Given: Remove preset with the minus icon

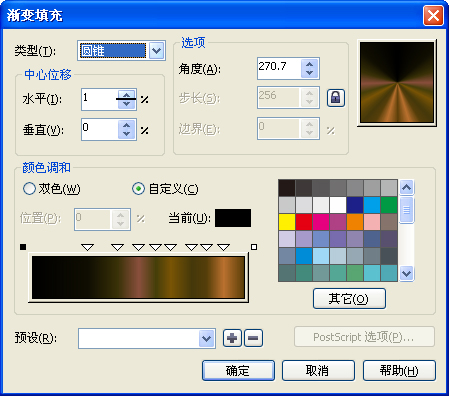Looking at the screenshot, I should pos(253,338).
